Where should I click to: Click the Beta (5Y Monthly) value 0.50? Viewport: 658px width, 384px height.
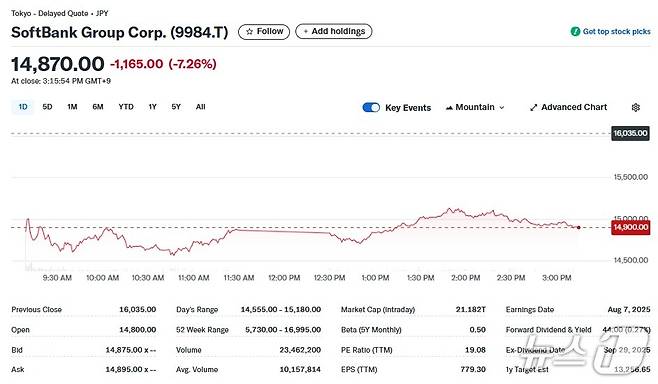(x=478, y=330)
